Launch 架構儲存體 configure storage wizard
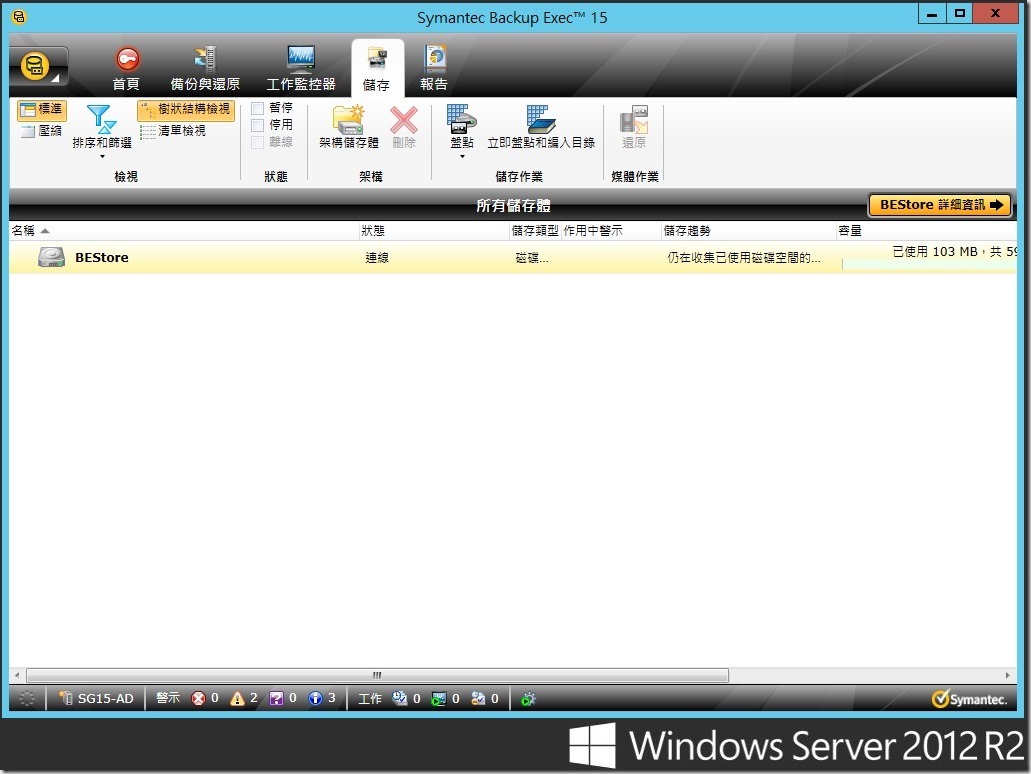Screen dimensions: 1031x774 point(348,127)
